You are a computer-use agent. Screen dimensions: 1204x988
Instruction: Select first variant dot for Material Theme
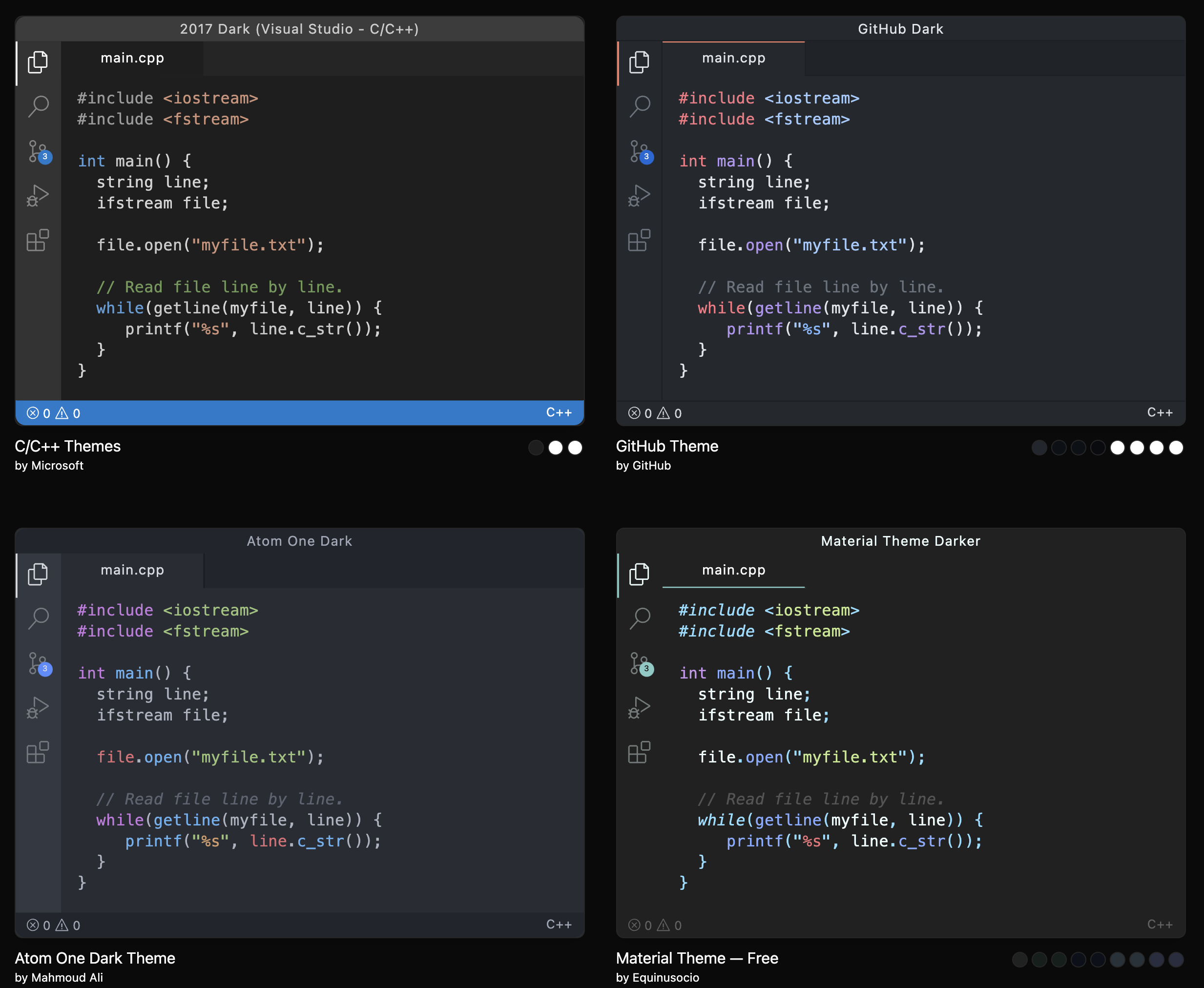[x=1019, y=960]
